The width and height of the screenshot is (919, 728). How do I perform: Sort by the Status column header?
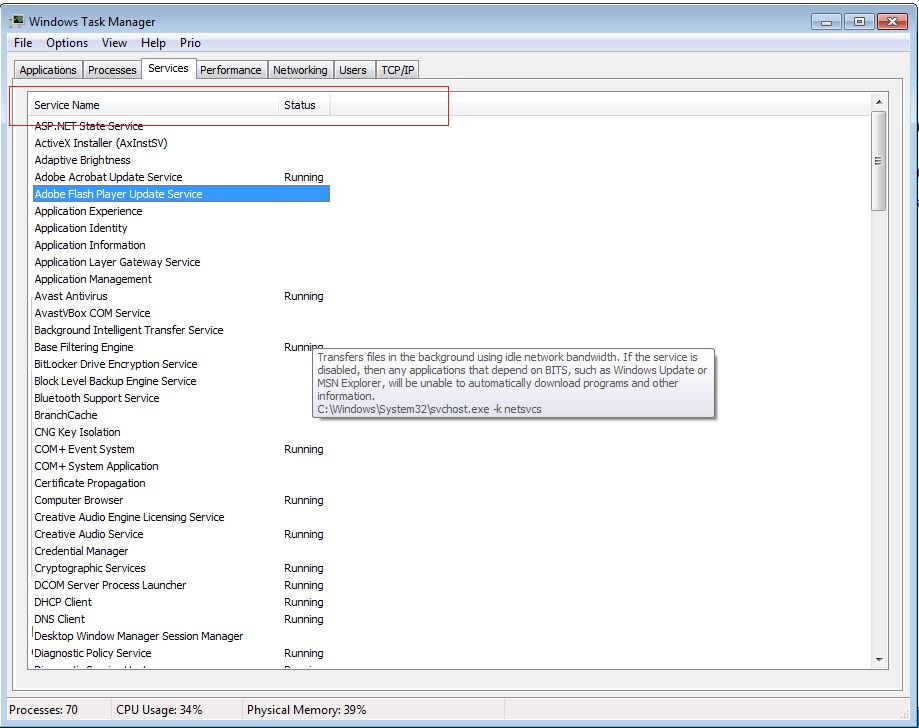[304, 105]
